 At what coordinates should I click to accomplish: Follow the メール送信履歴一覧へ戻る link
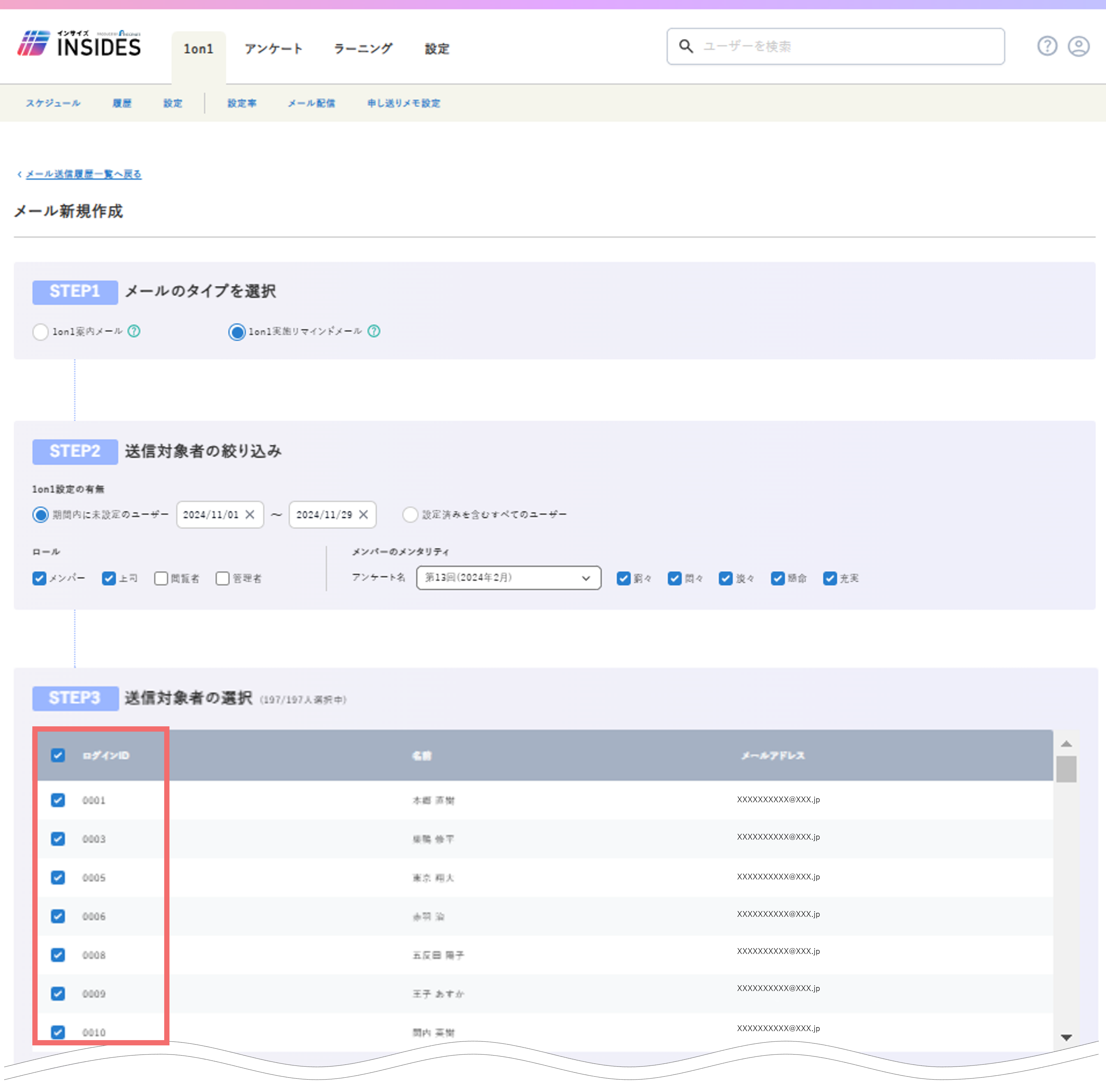pos(83,174)
